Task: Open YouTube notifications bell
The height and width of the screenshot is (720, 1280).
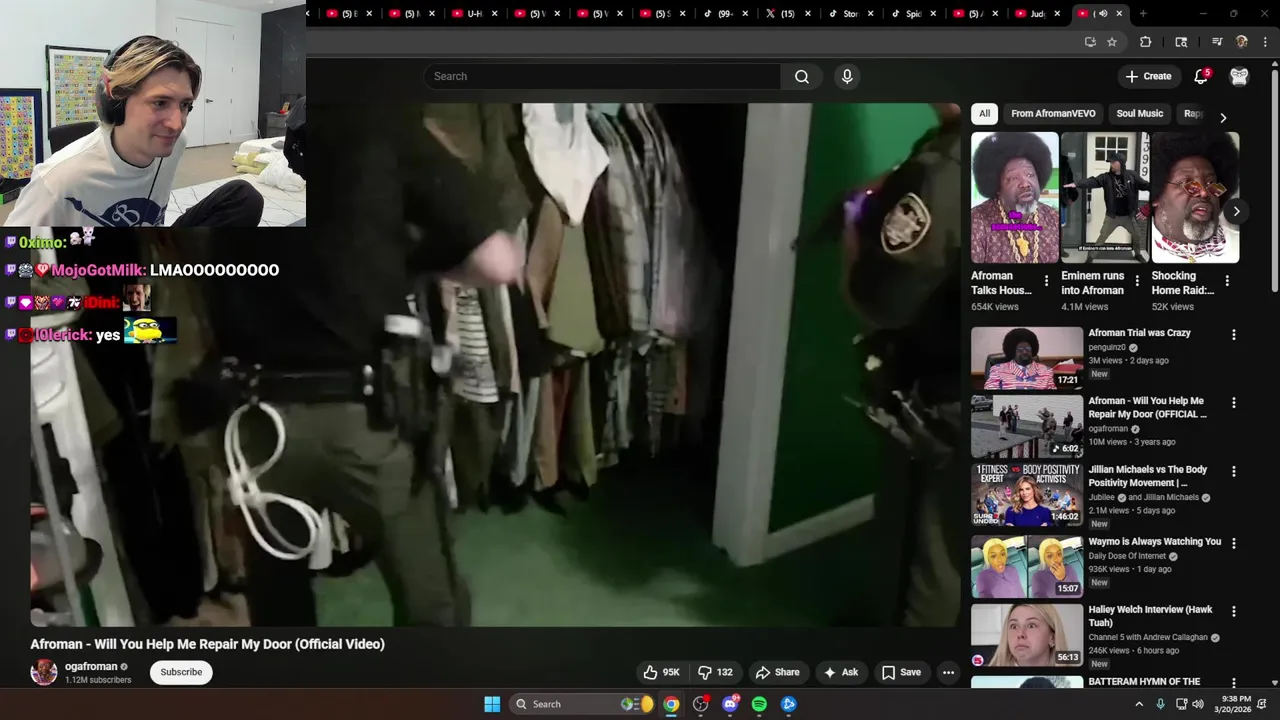Action: [1201, 76]
